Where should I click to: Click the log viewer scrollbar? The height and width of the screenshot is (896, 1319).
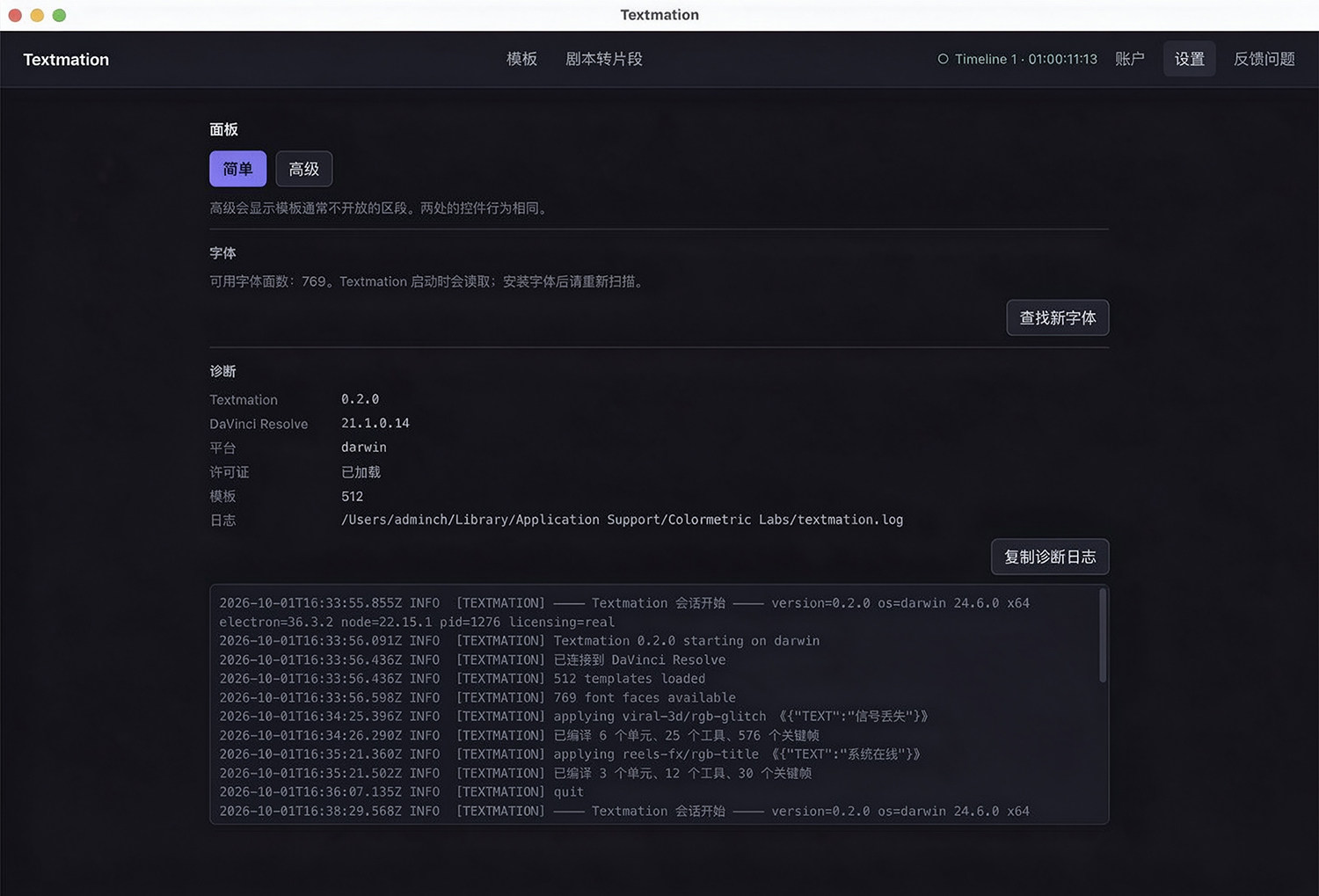(1103, 636)
